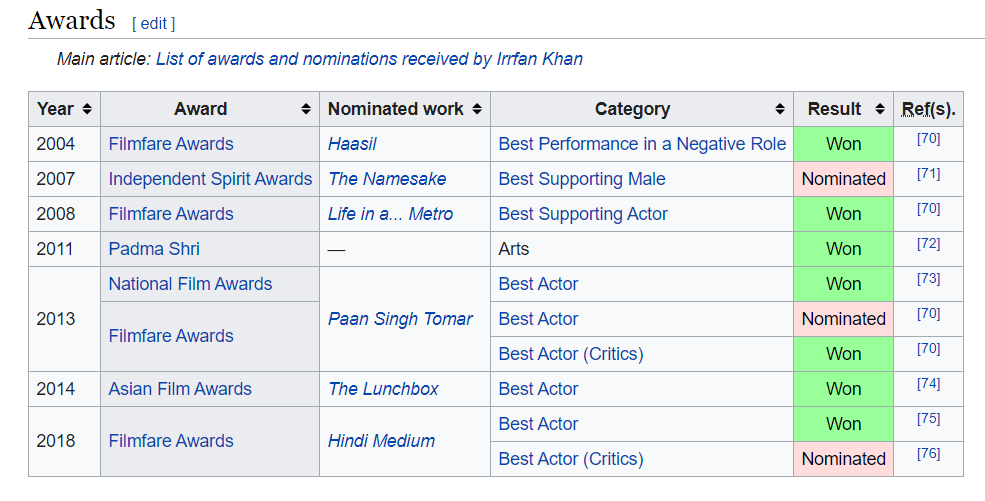
Task: Click the edit link beside Awards heading
Action: coord(153,23)
